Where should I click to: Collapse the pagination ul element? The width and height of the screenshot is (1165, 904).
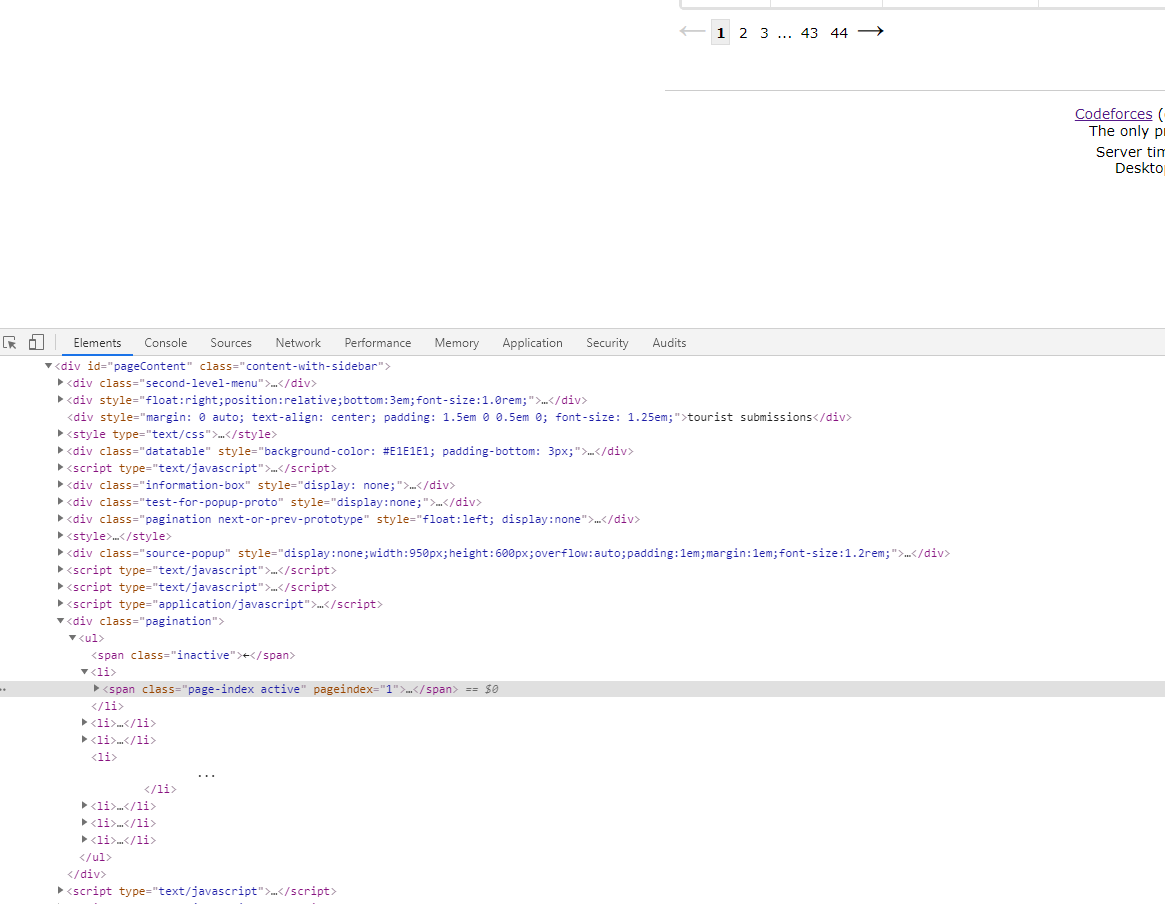(x=72, y=637)
